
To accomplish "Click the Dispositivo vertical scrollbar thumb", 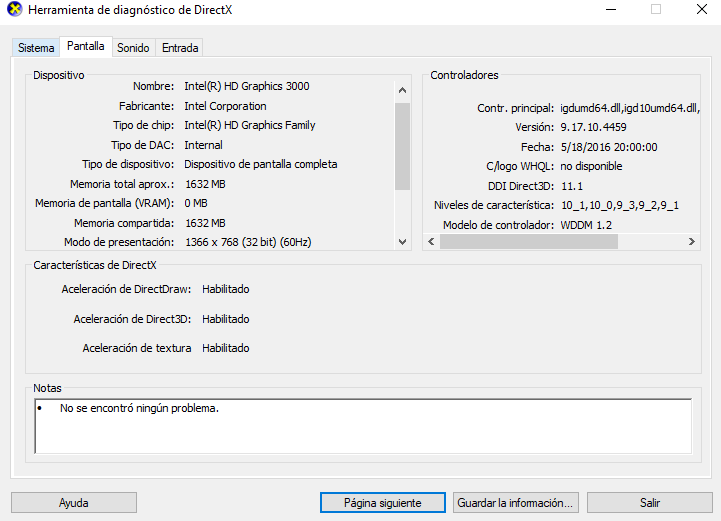I will tap(402, 146).
